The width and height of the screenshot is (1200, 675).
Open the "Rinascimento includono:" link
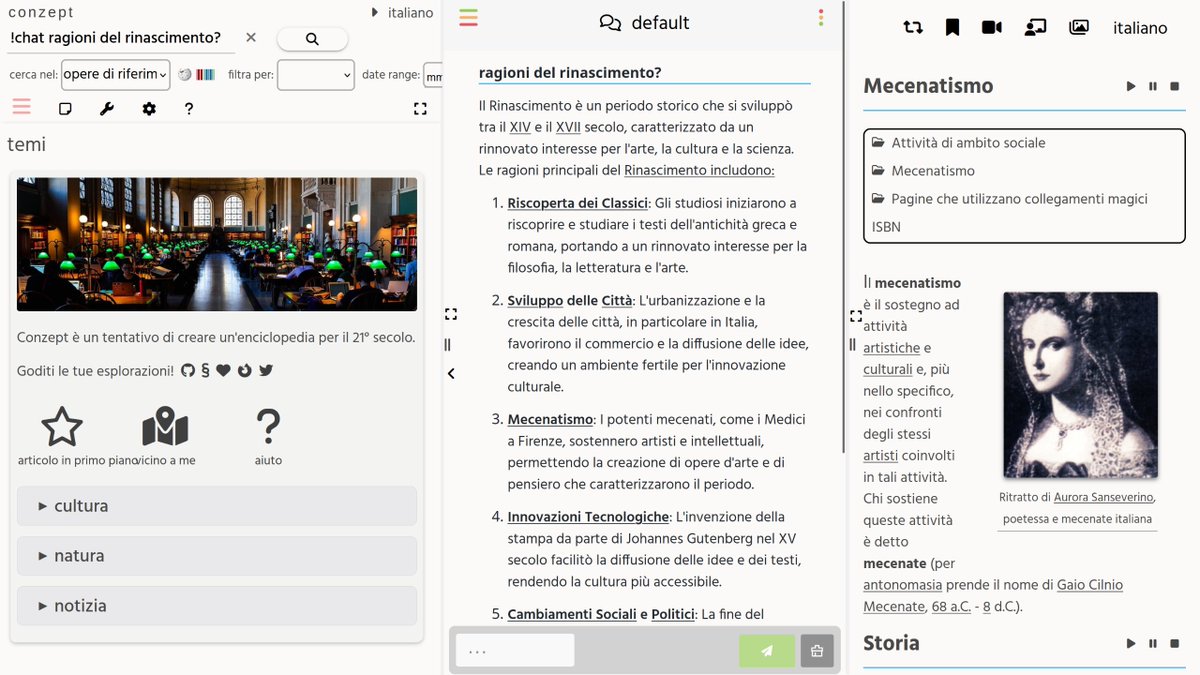click(x=699, y=170)
